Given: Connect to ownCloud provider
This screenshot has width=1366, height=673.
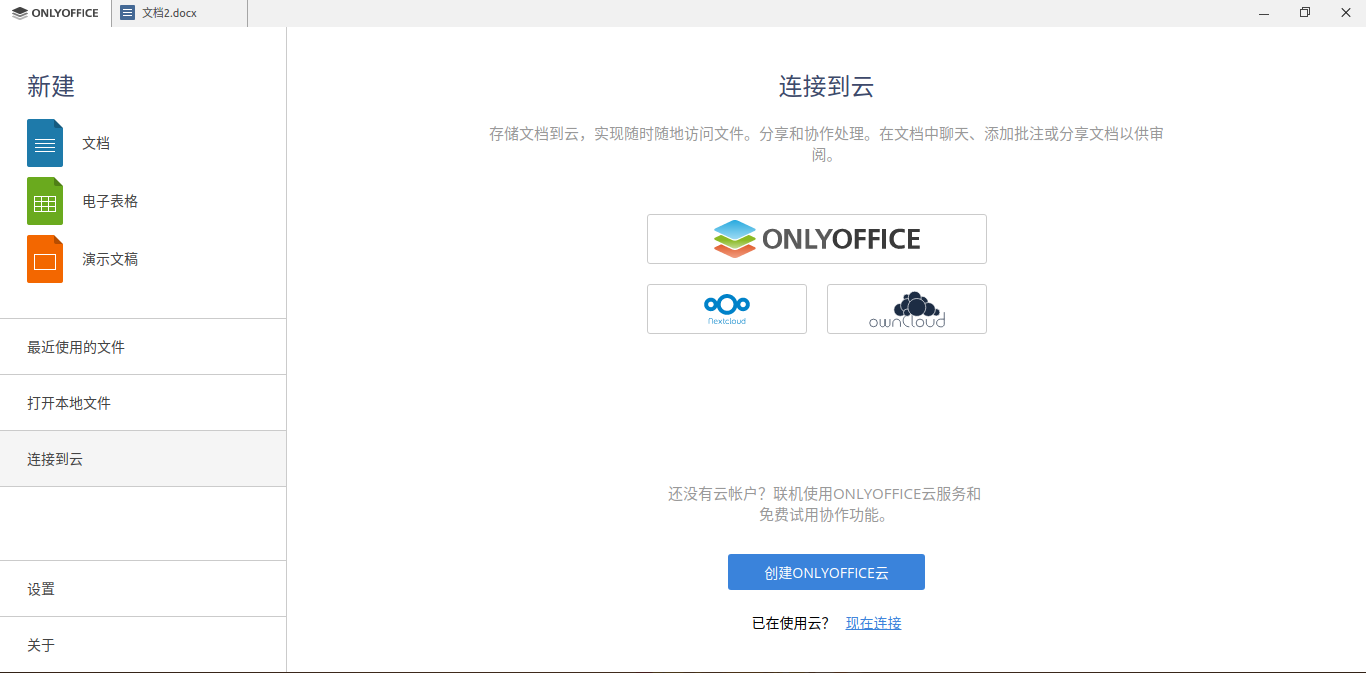Looking at the screenshot, I should tap(907, 309).
